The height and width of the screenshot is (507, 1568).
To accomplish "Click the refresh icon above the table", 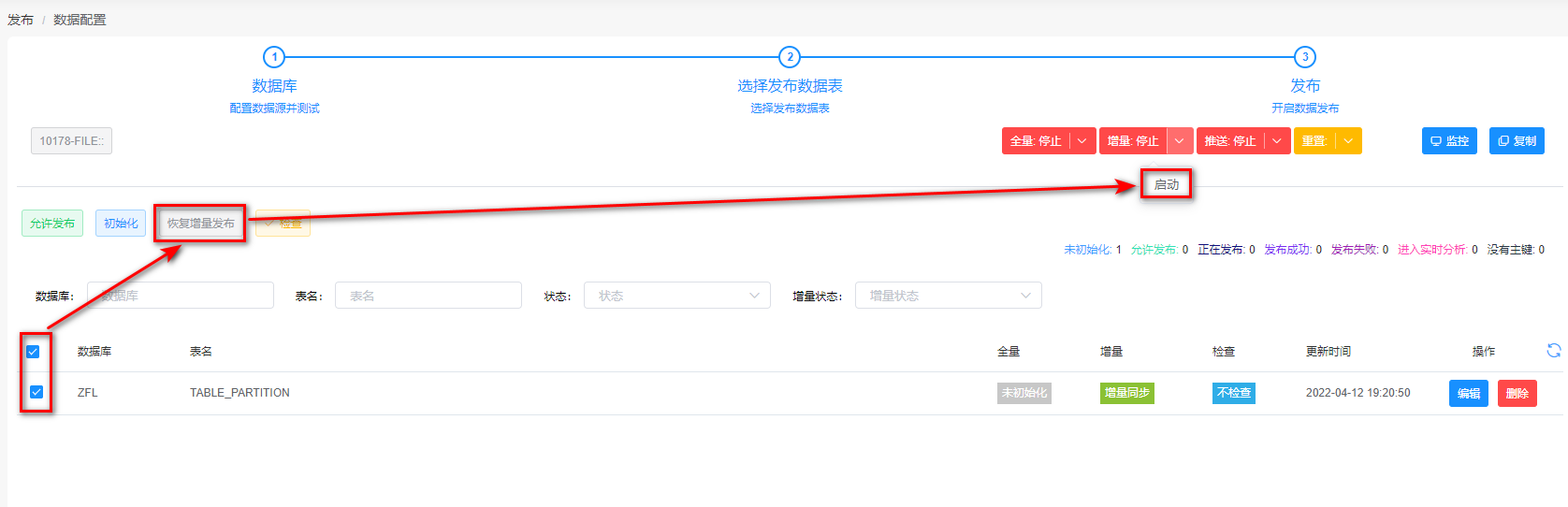I will tap(1553, 351).
